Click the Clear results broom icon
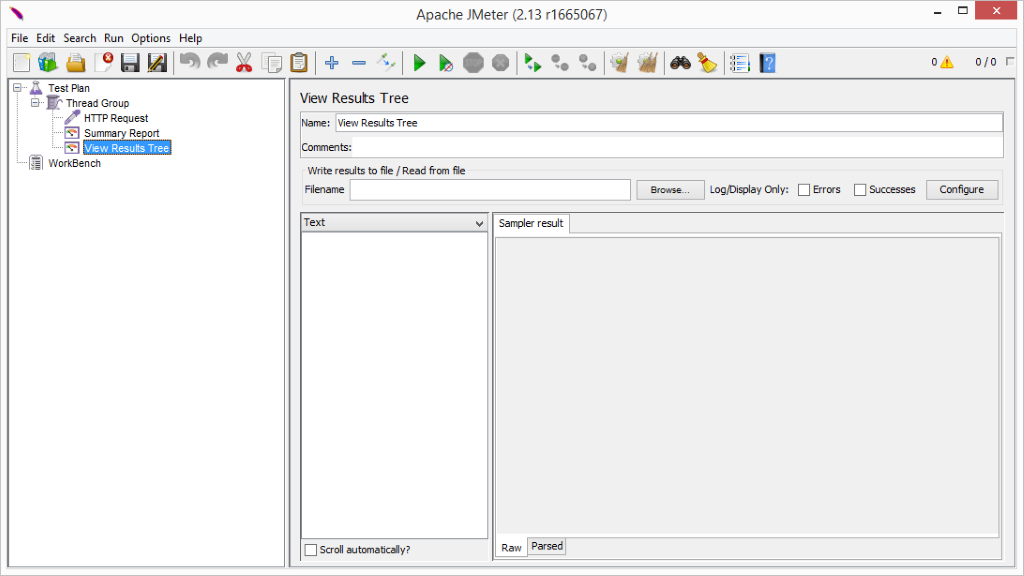This screenshot has width=1024, height=576. click(619, 63)
